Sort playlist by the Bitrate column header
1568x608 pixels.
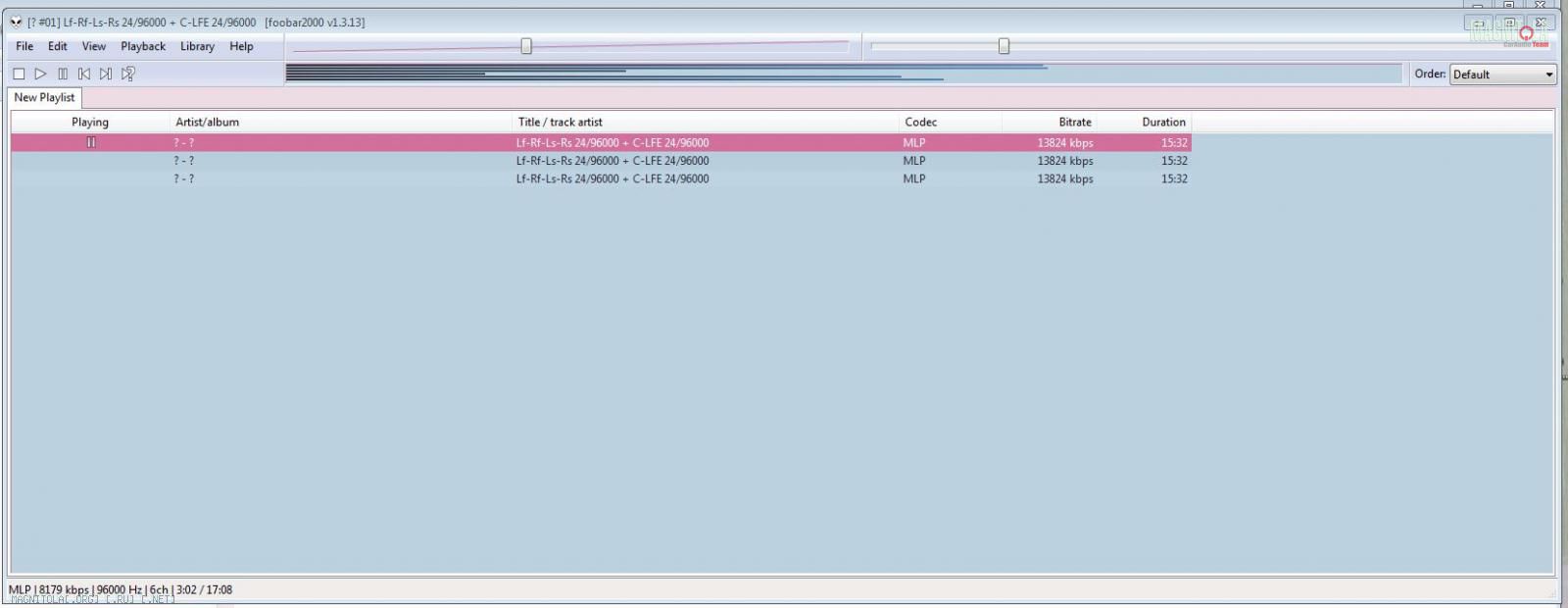coord(1074,123)
